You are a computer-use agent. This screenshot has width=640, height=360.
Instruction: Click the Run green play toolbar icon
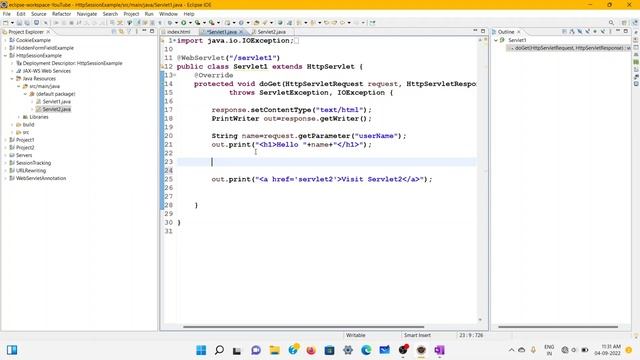(184, 23)
